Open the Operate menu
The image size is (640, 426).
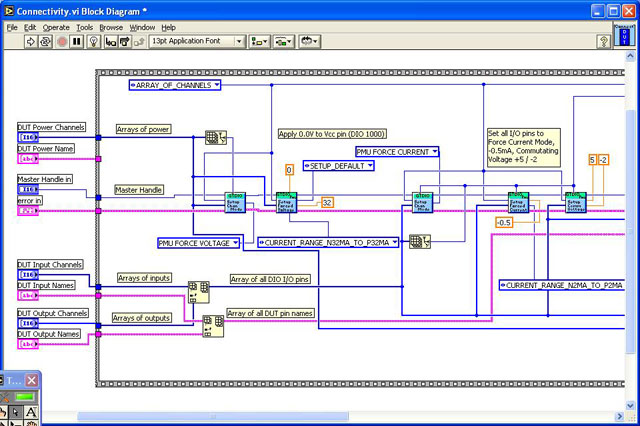coord(56,27)
